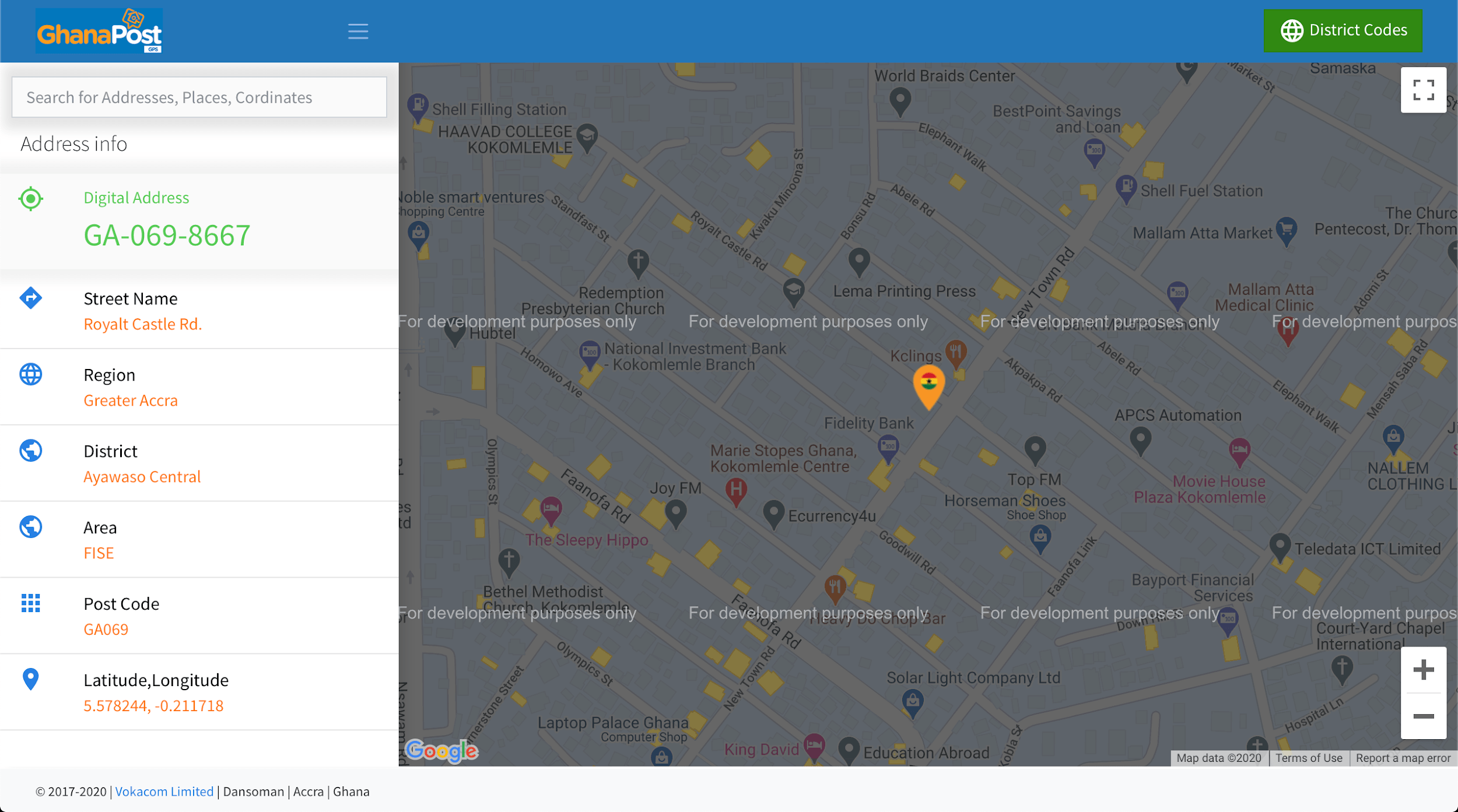Click the Post Code grid icon
This screenshot has height=812, width=1458.
(x=31, y=603)
